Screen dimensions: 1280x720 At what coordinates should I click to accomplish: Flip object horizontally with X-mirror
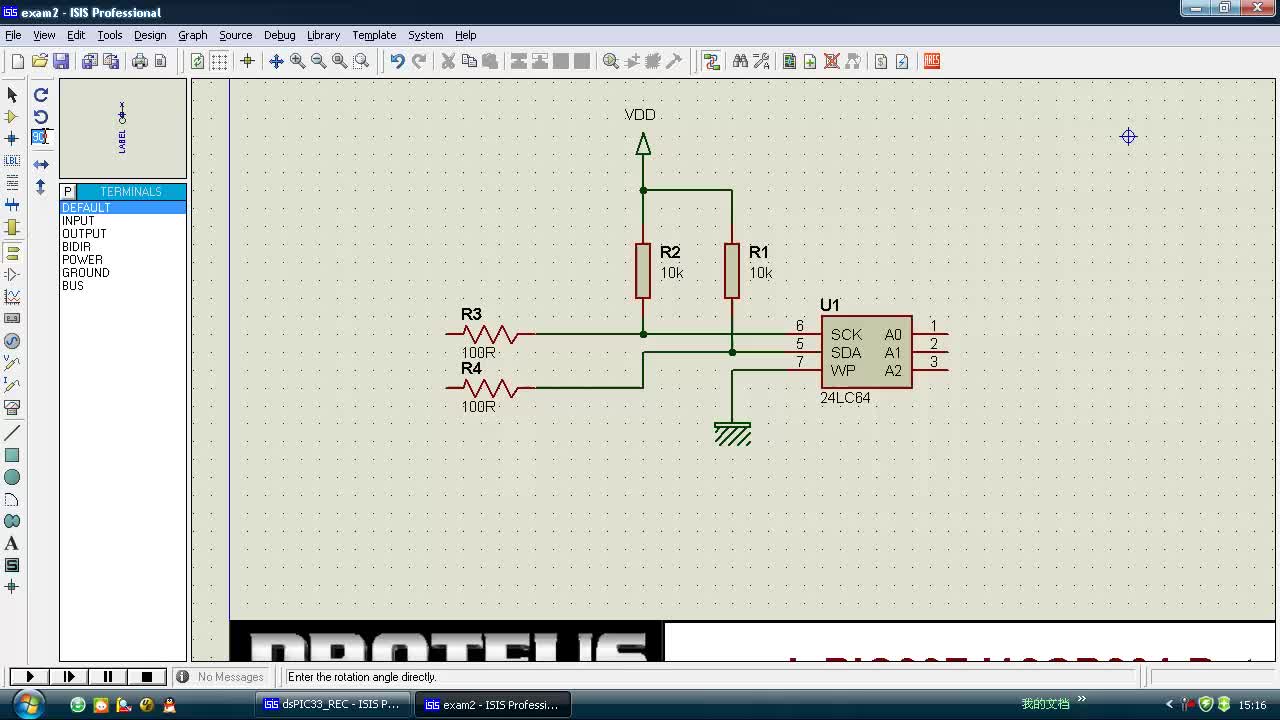[41, 164]
